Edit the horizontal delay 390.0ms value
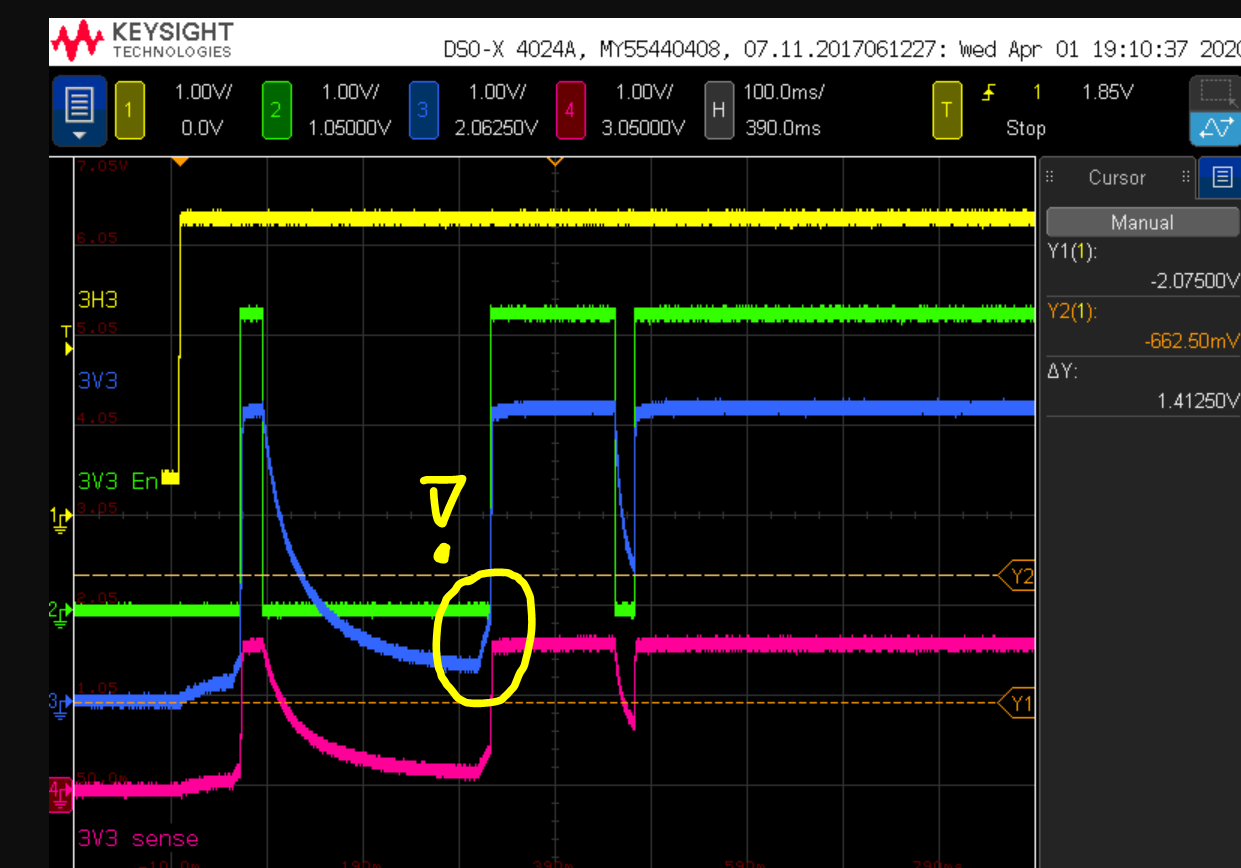This screenshot has height=868, width=1241. click(783, 128)
